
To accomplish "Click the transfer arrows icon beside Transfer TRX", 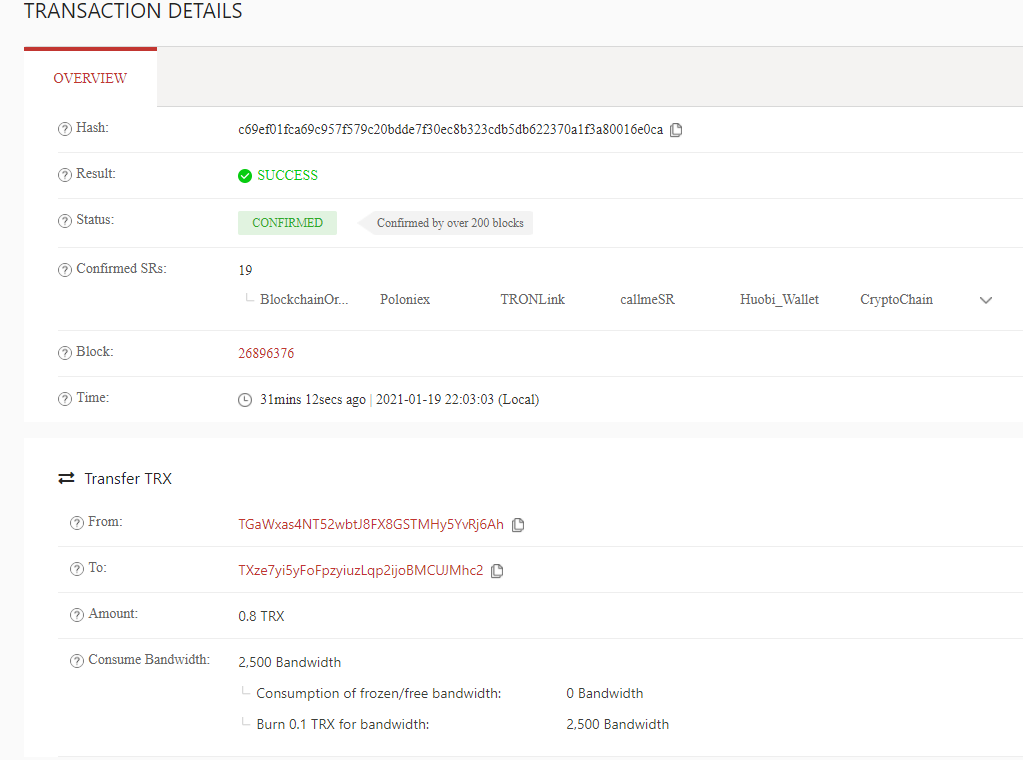I will [x=66, y=478].
